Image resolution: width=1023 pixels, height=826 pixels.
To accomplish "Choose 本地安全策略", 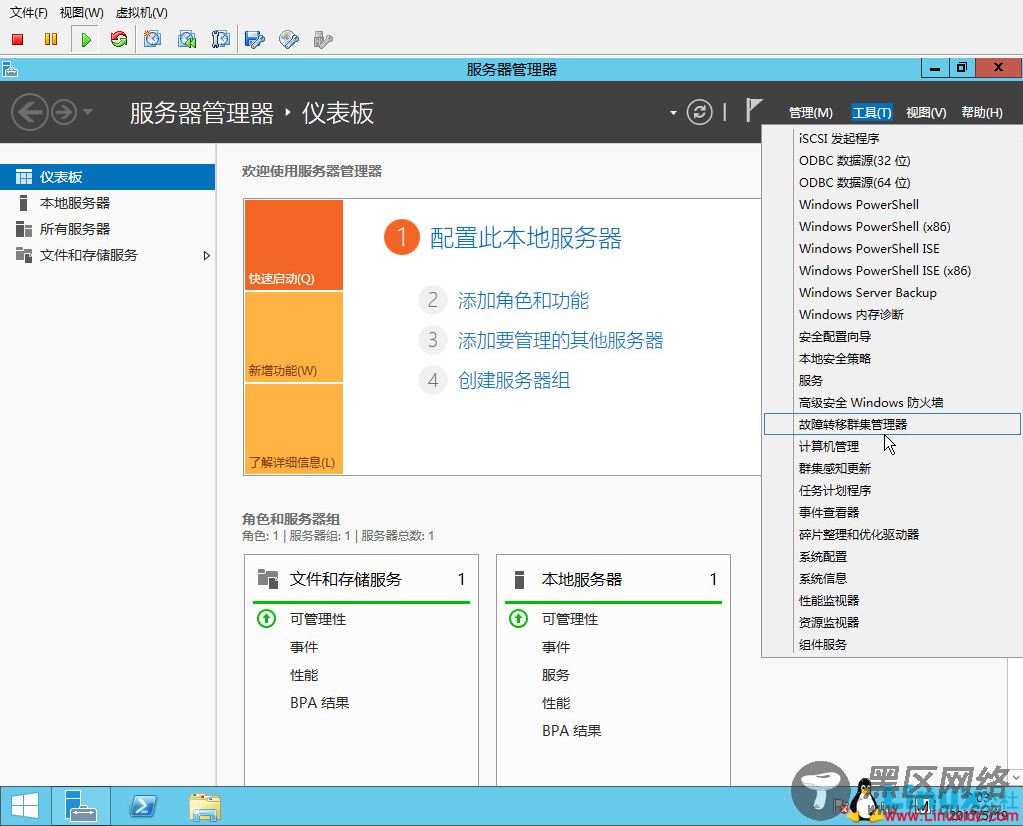I will pyautogui.click(x=892, y=358).
